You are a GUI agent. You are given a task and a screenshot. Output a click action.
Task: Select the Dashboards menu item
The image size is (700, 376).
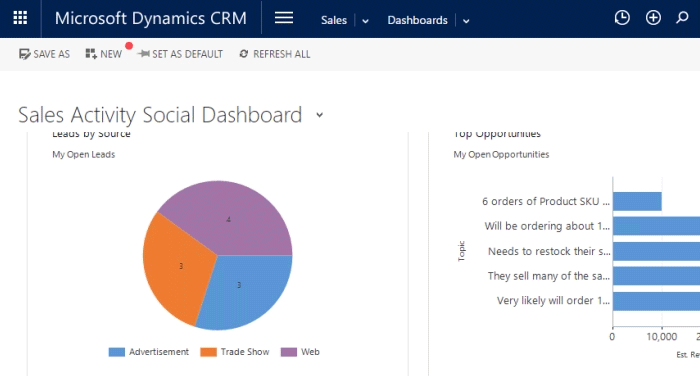(417, 20)
